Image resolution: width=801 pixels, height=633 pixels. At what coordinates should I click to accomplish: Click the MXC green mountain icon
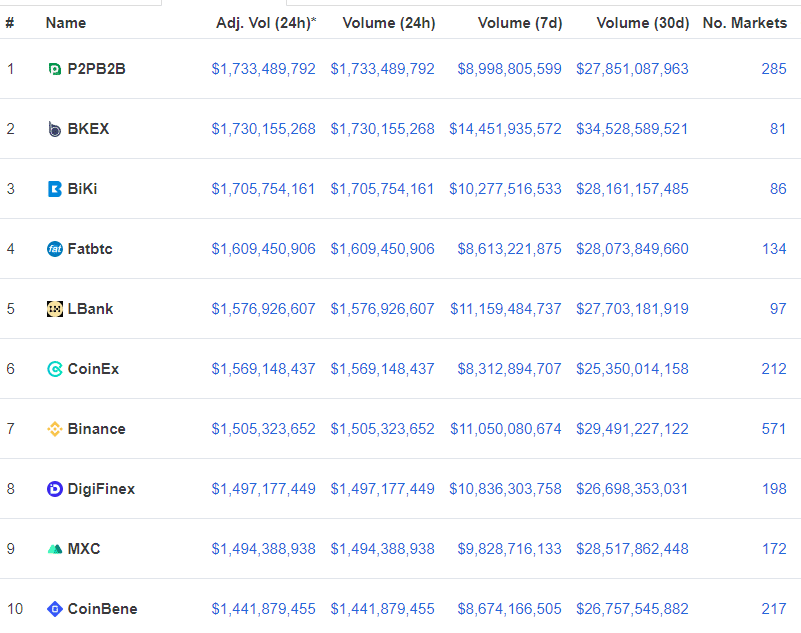(x=55, y=549)
